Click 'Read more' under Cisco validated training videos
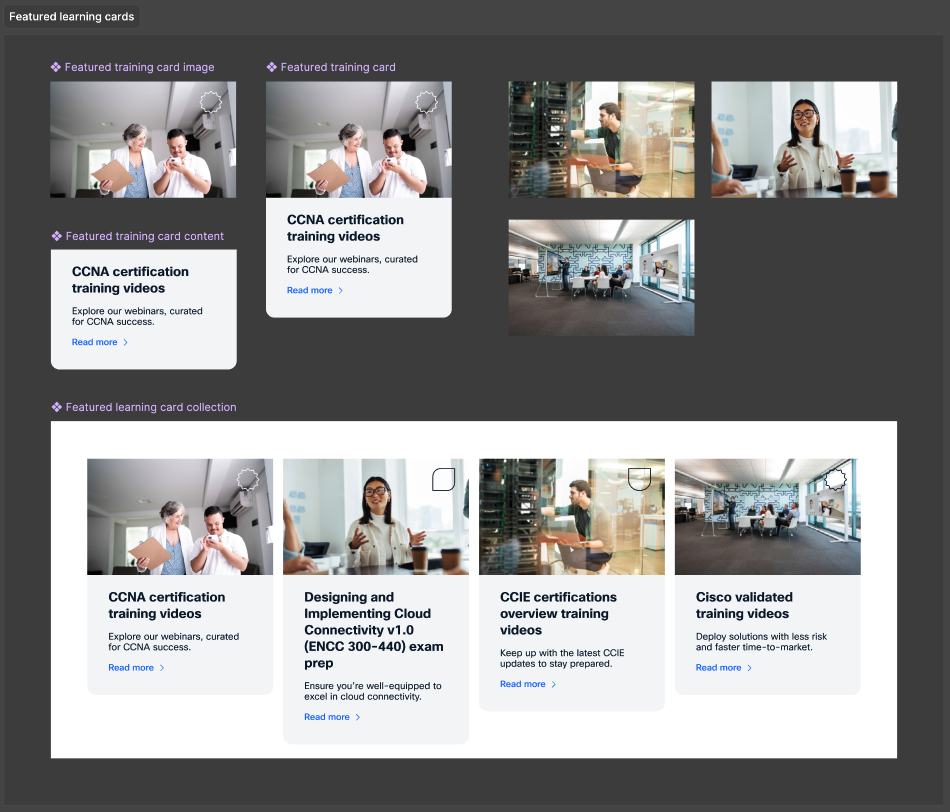 [x=719, y=668]
